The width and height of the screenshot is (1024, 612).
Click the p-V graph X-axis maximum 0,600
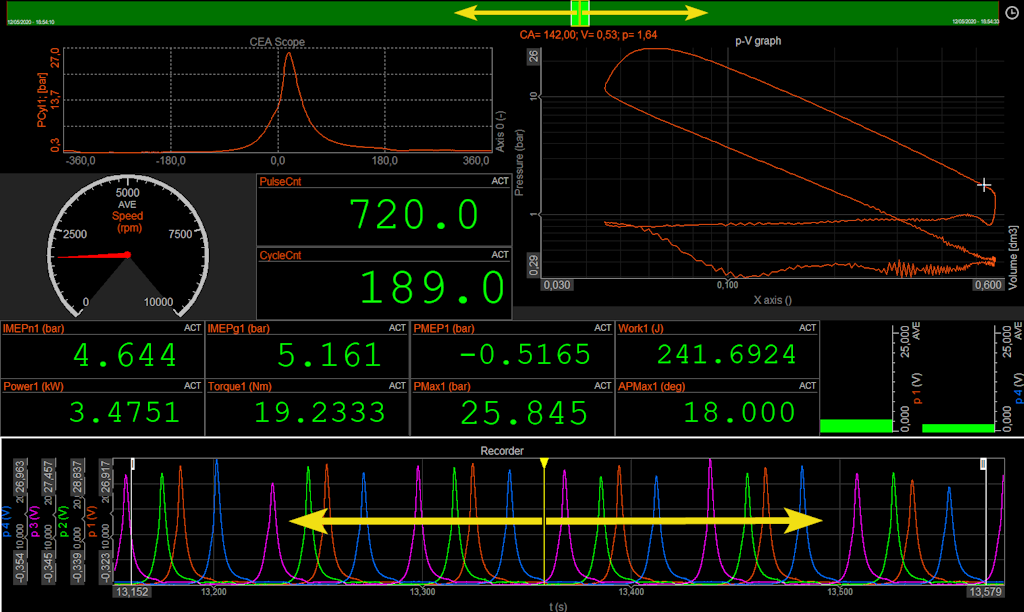987,285
